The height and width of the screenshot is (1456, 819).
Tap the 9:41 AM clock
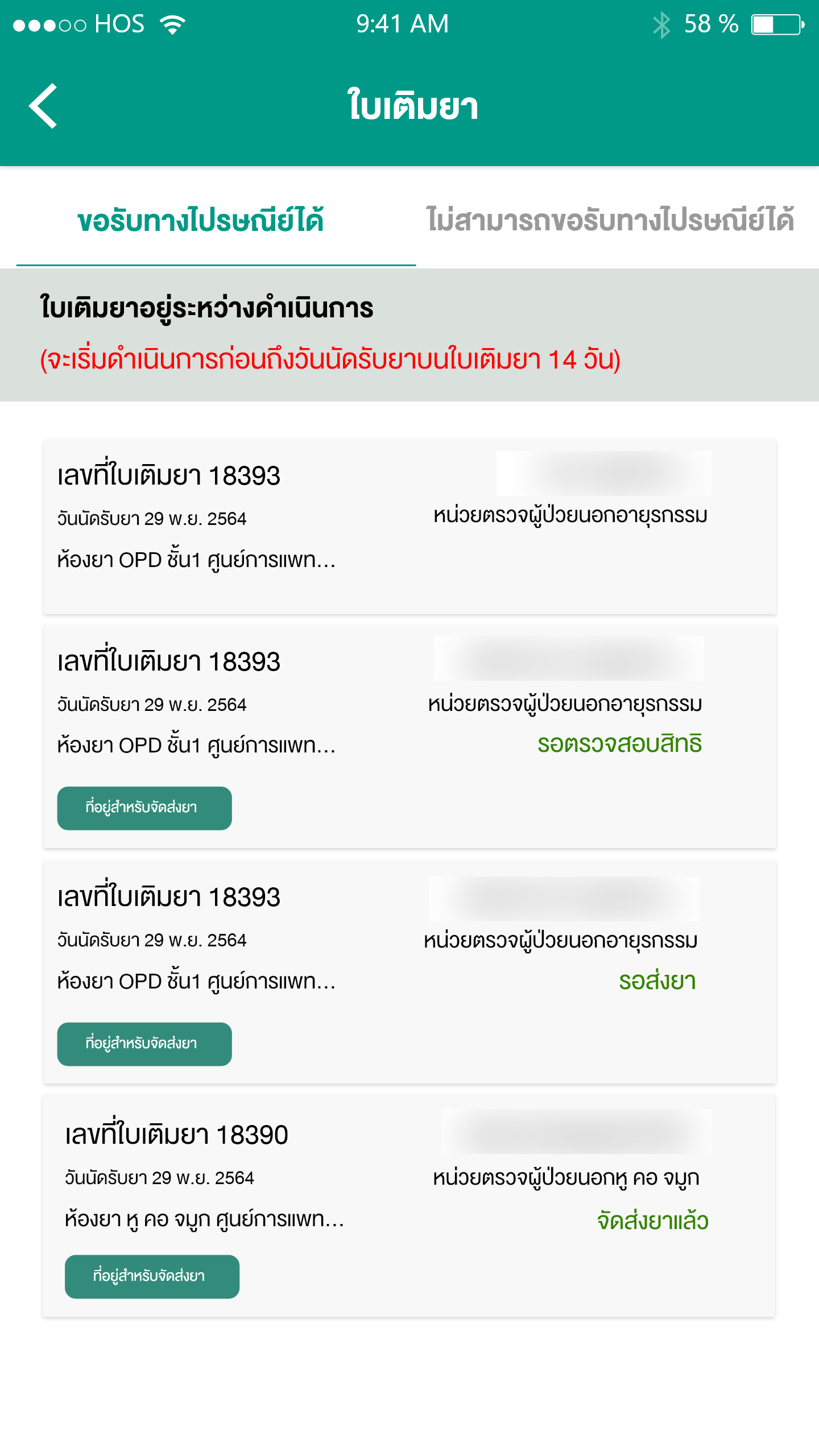pos(403,24)
